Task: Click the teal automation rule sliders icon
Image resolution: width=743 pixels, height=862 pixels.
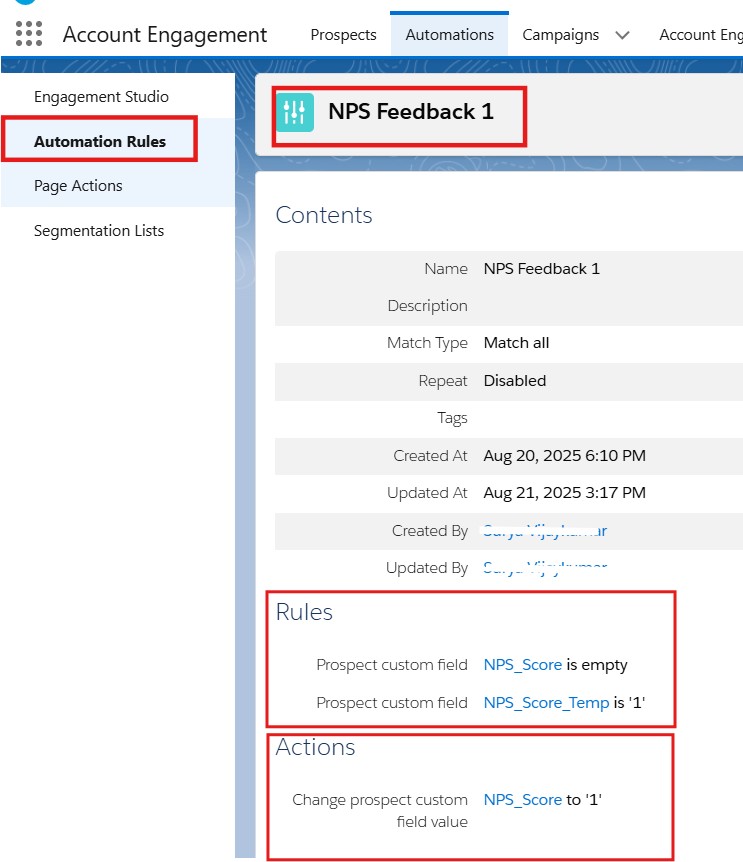Action: (294, 112)
